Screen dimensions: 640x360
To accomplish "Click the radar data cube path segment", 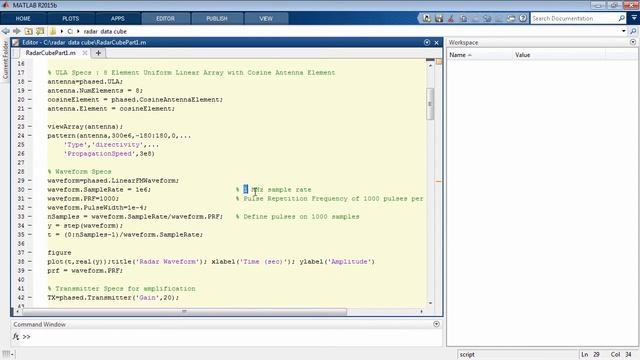I will tap(105, 31).
